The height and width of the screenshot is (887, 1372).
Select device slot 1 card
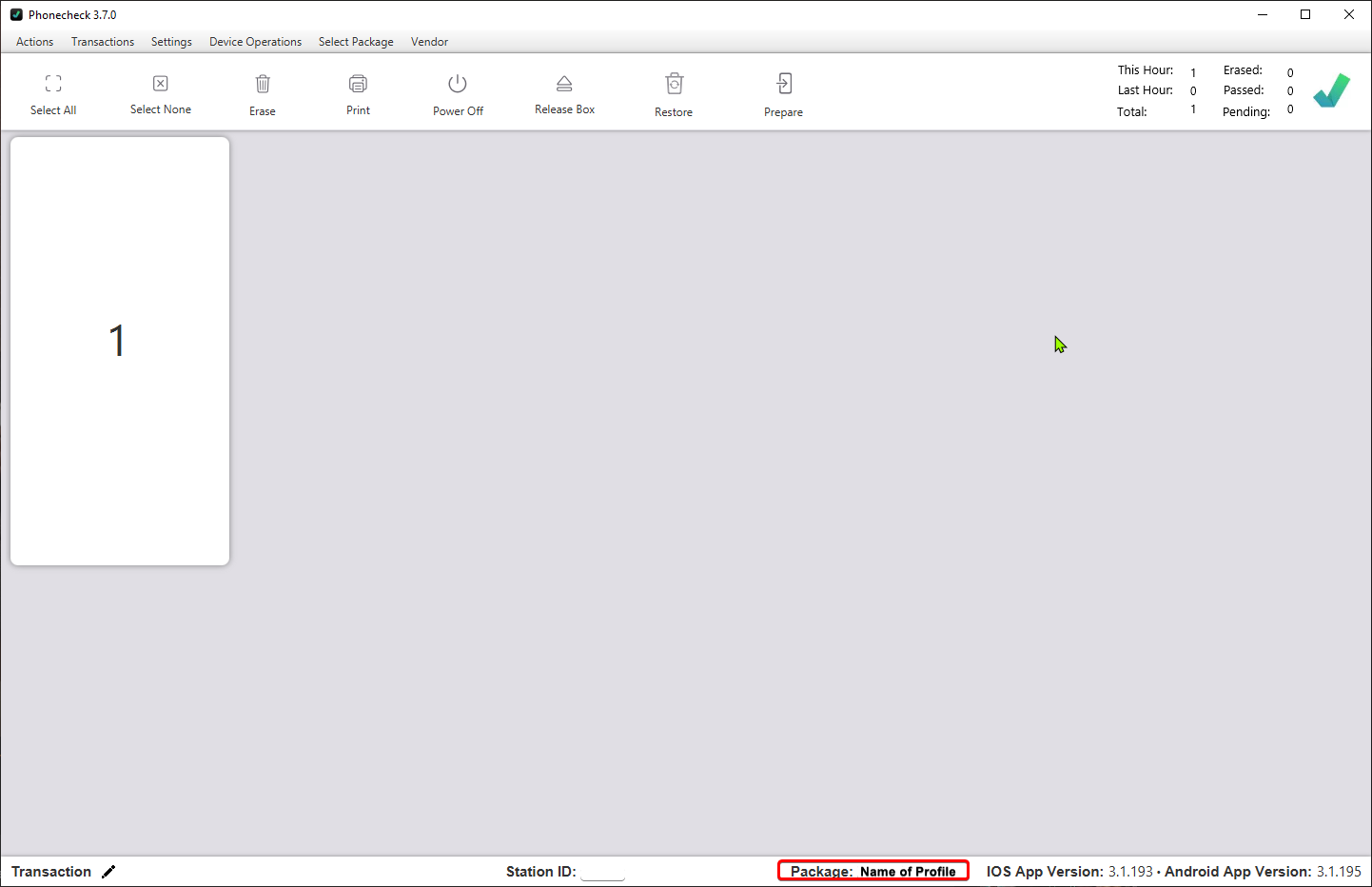pyautogui.click(x=120, y=351)
